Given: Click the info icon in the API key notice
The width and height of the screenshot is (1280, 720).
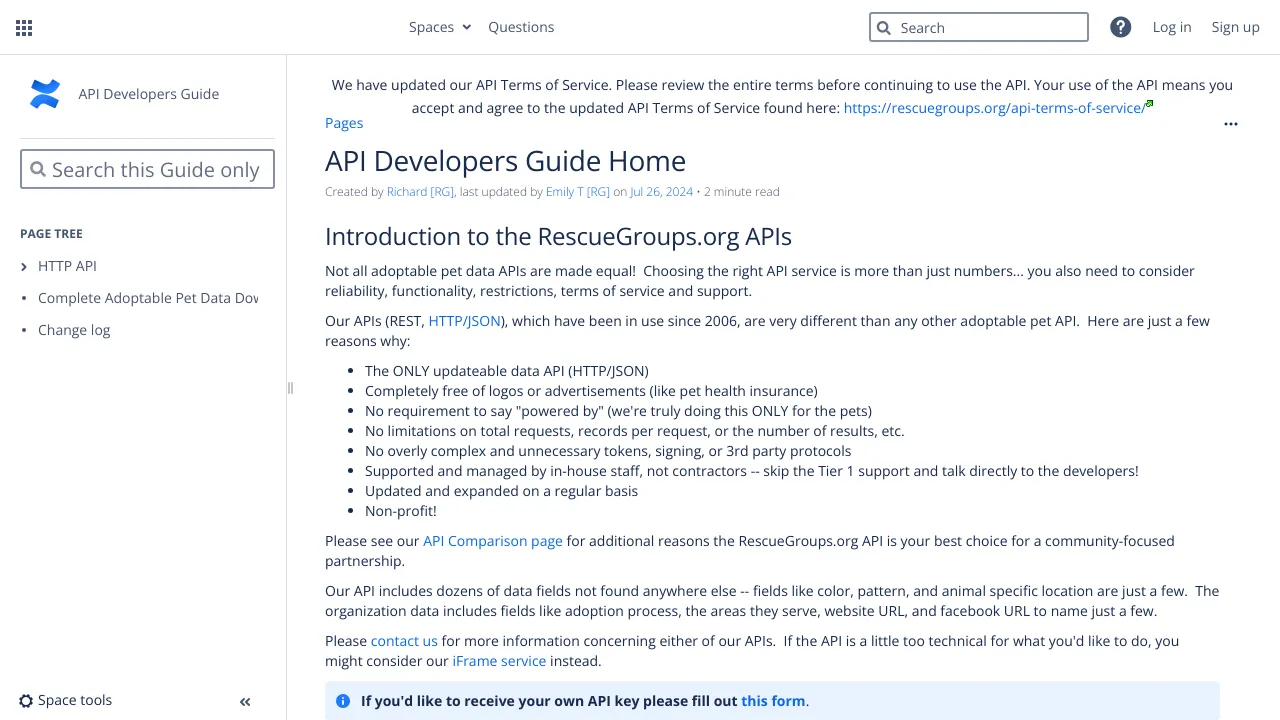Looking at the screenshot, I should (x=343, y=701).
